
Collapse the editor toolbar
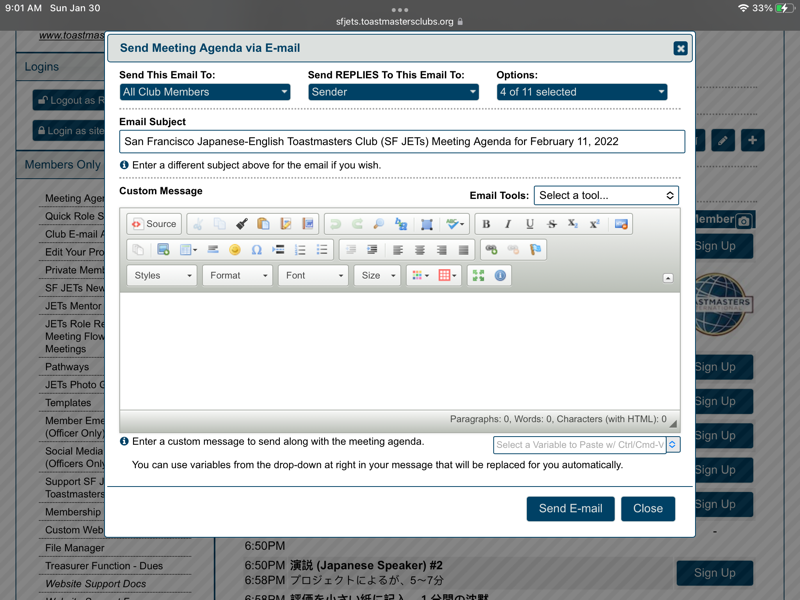pyautogui.click(x=668, y=278)
